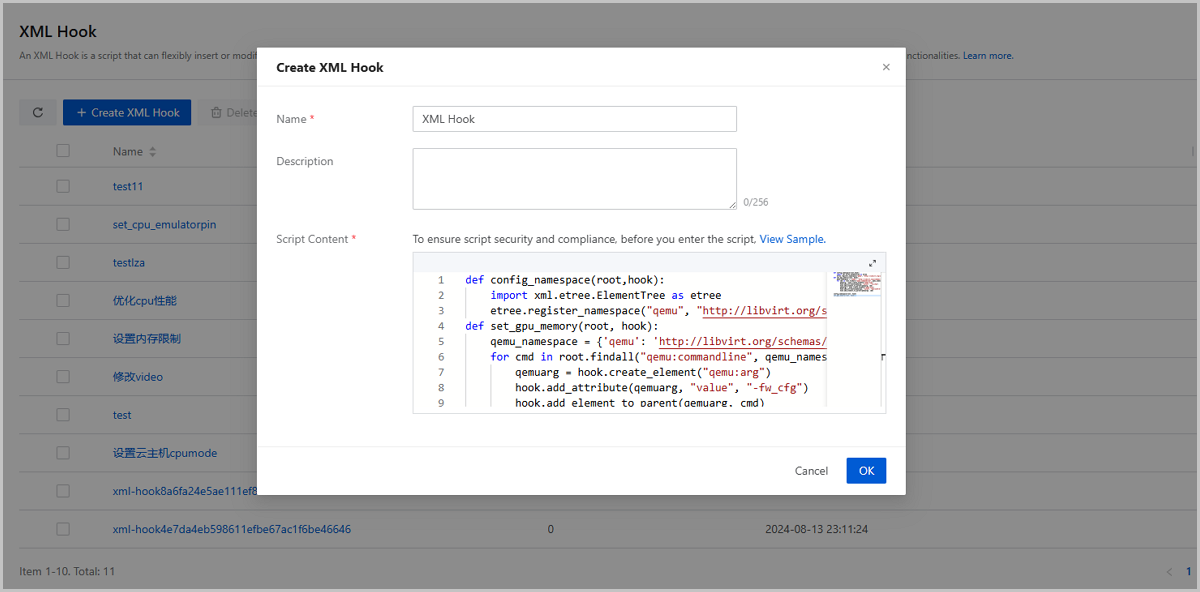Click the 'Item 1-10, Total: 11' text
The height and width of the screenshot is (592, 1200).
coord(67,572)
